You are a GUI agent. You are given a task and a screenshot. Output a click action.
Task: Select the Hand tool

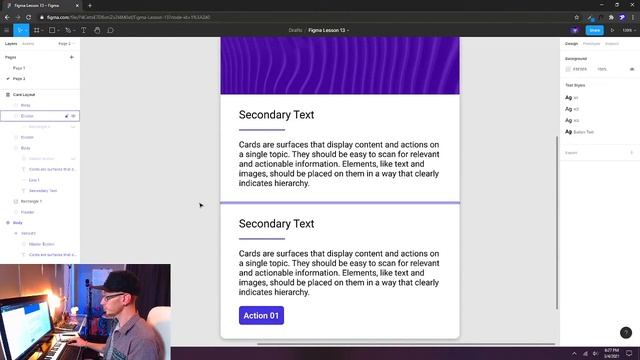[x=97, y=30]
